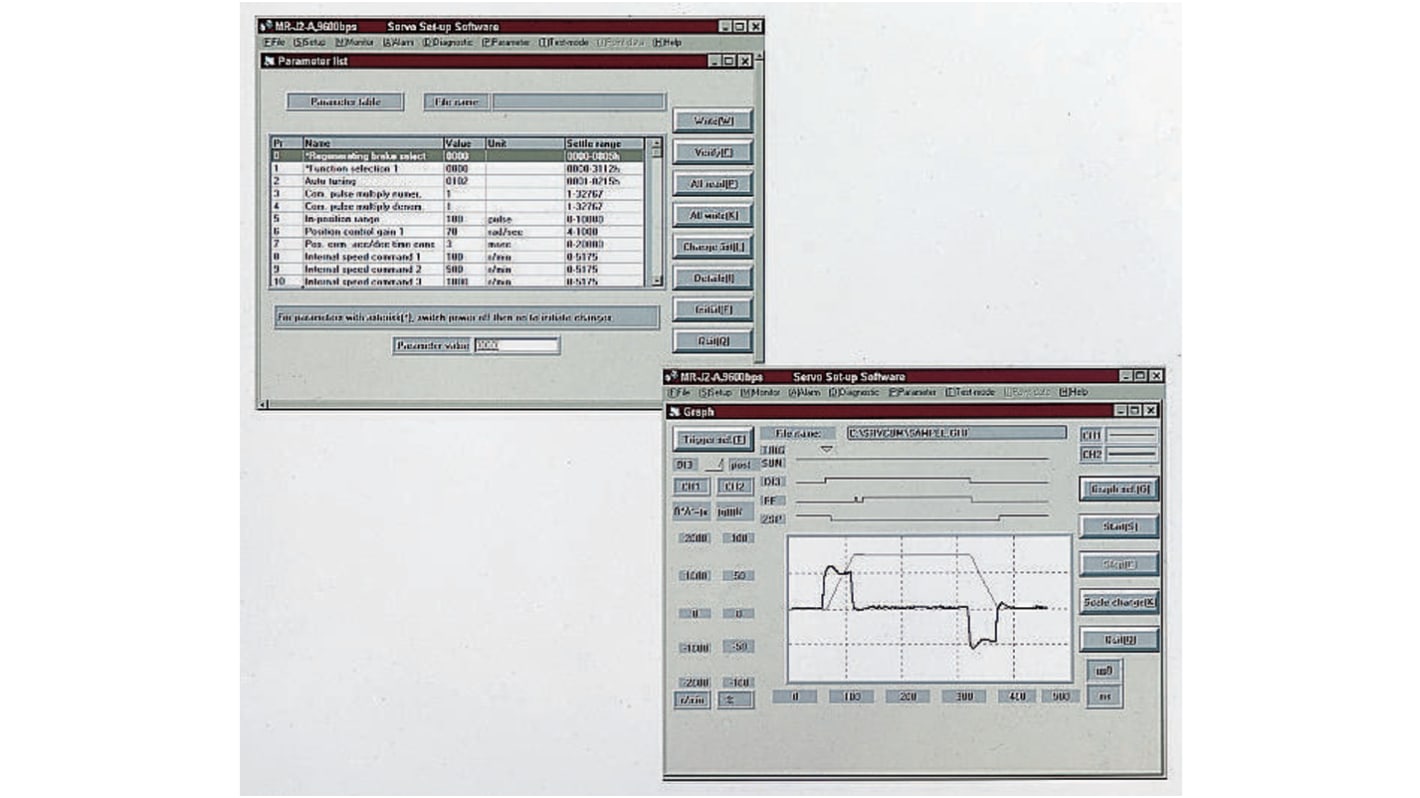Click the Name column header
This screenshot has height=798, width=1420.
pos(372,144)
